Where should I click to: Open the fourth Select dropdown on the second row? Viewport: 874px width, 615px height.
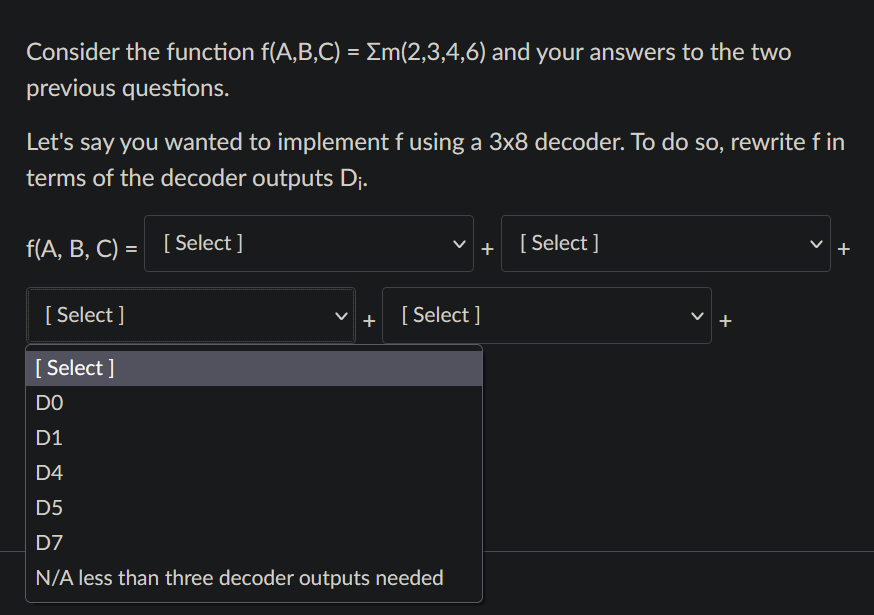(547, 316)
